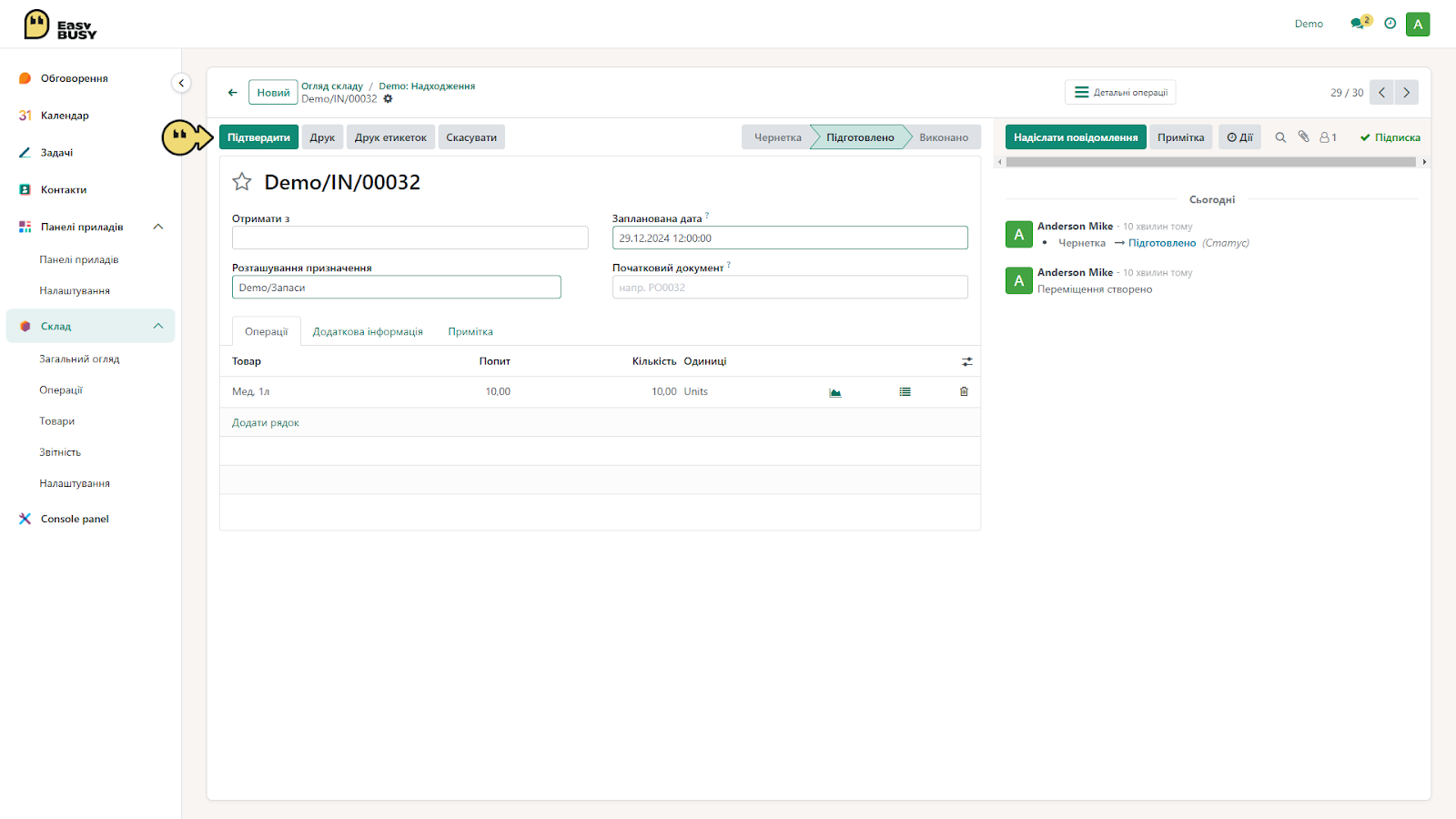Click the horizontal scrollbar in chatter panel

click(1211, 162)
